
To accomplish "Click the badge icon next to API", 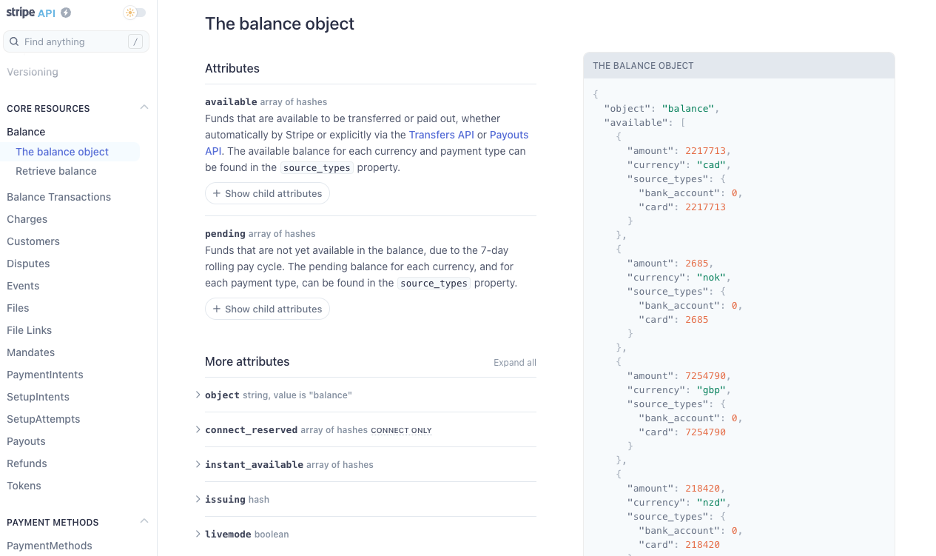I will coord(66,13).
